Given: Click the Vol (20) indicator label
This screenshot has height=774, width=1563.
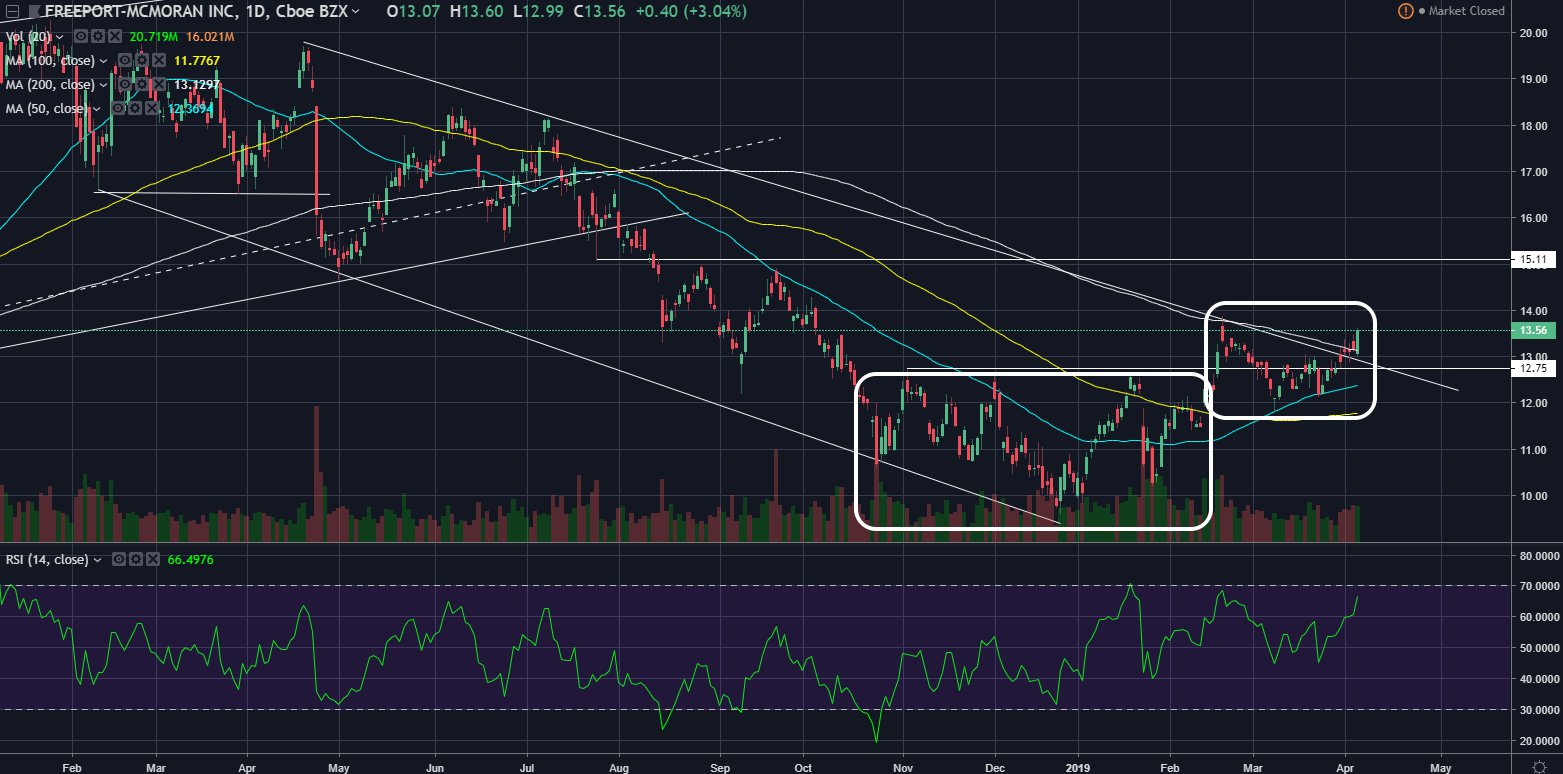Looking at the screenshot, I should pos(28,36).
